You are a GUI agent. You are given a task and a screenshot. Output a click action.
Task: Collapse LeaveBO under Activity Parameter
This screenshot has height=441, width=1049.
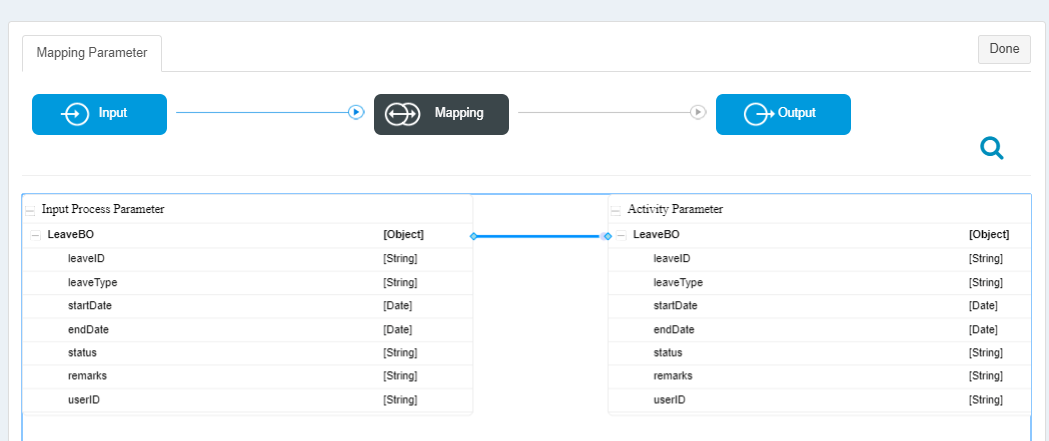pos(622,236)
